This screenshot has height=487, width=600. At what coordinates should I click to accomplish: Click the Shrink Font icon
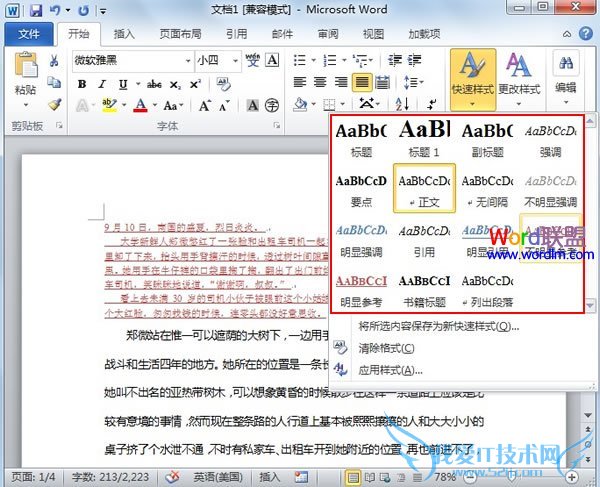[224, 105]
